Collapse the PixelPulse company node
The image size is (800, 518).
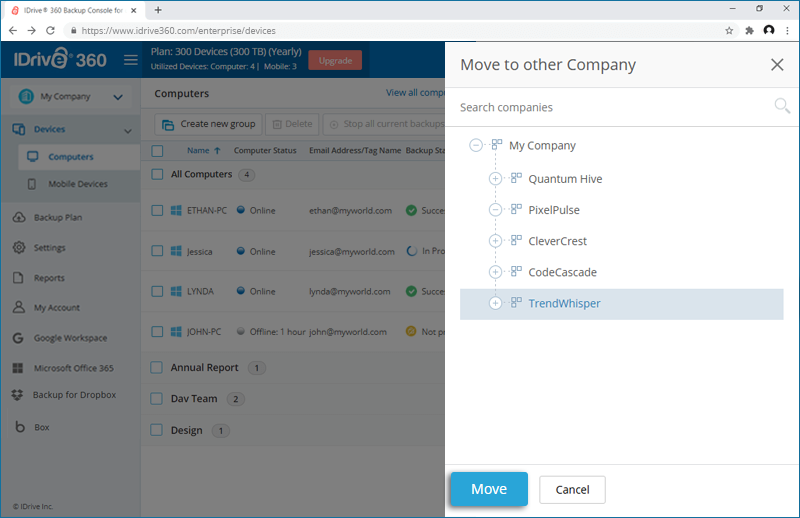click(495, 210)
